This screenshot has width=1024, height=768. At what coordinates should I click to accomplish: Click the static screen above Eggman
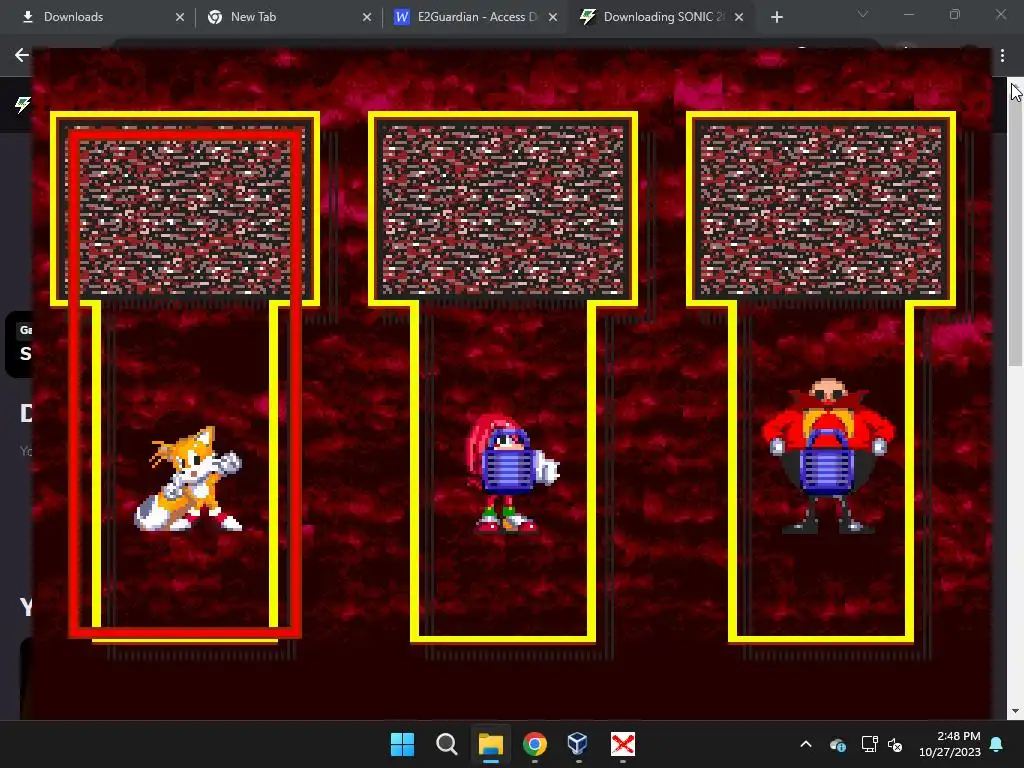(x=821, y=210)
